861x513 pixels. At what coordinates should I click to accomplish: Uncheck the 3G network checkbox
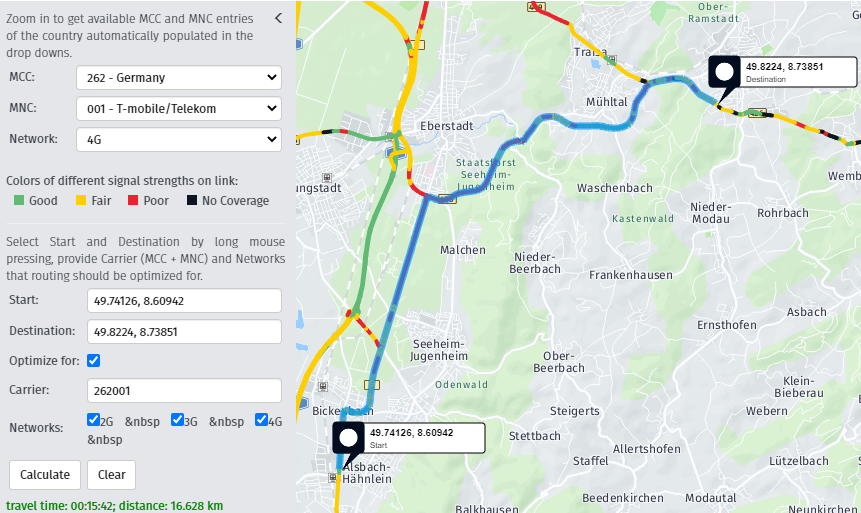point(177,420)
